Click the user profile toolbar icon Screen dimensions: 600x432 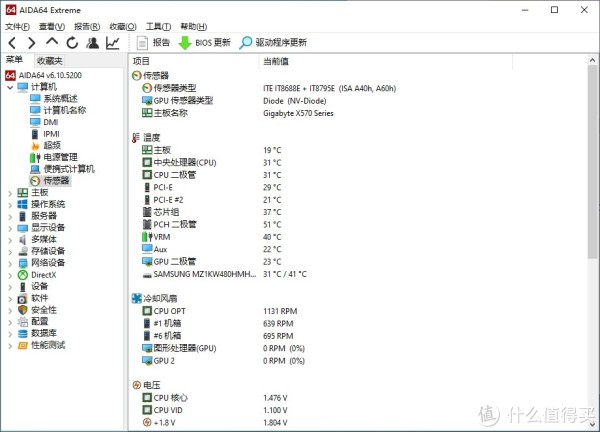[x=92, y=43]
